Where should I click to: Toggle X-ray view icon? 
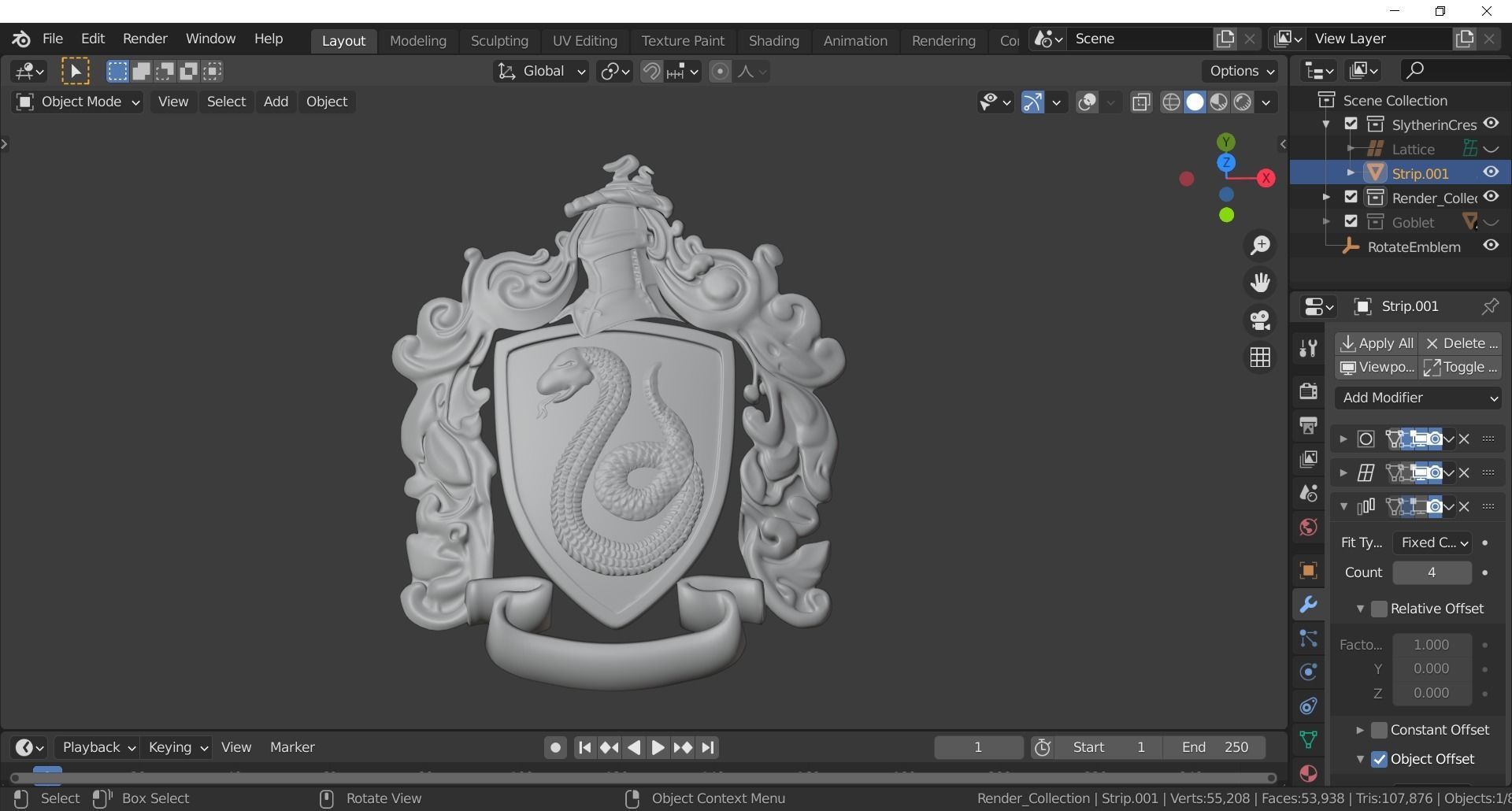(x=1141, y=102)
